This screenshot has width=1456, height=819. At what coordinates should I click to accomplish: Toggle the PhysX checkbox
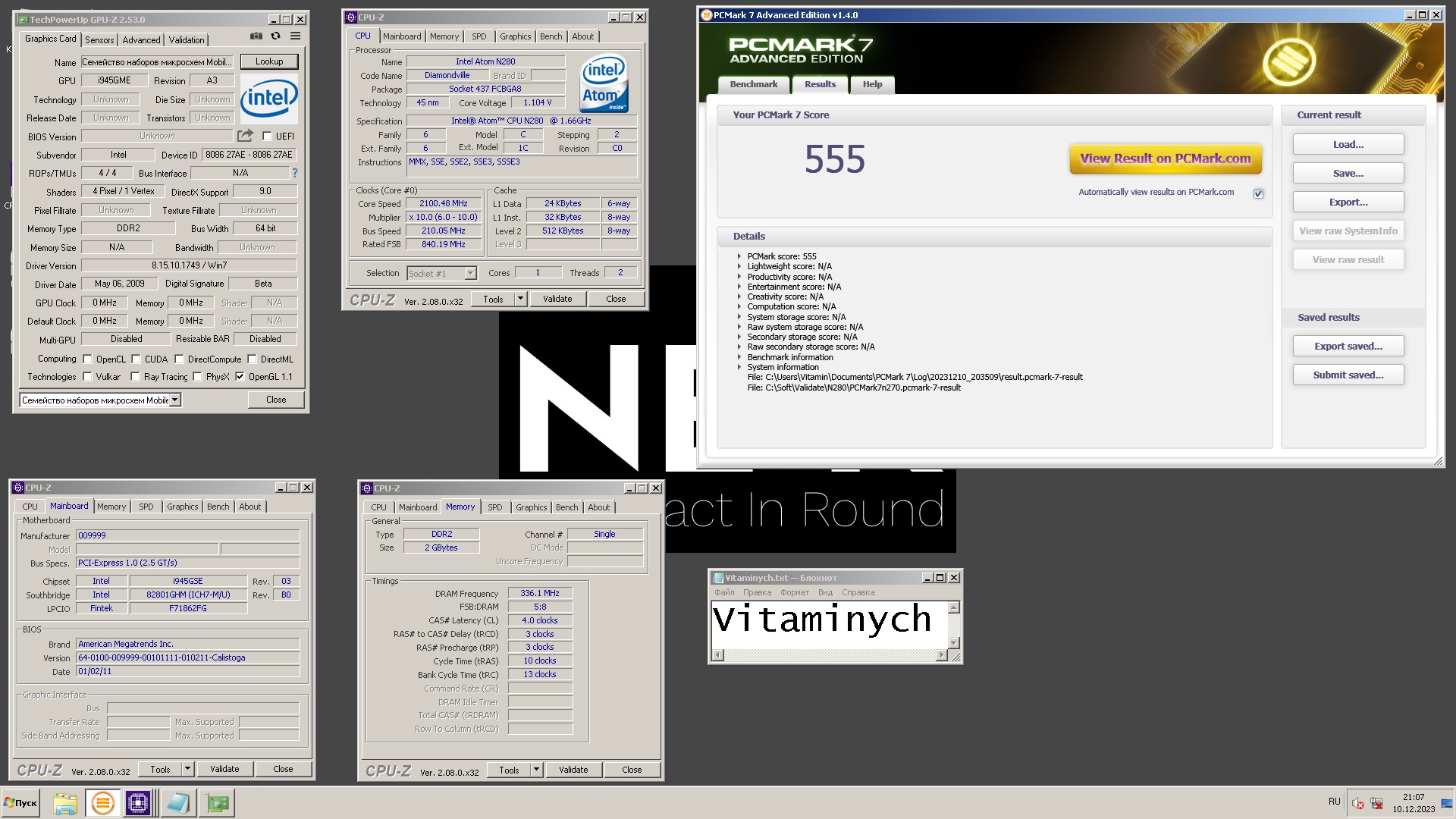click(x=197, y=377)
